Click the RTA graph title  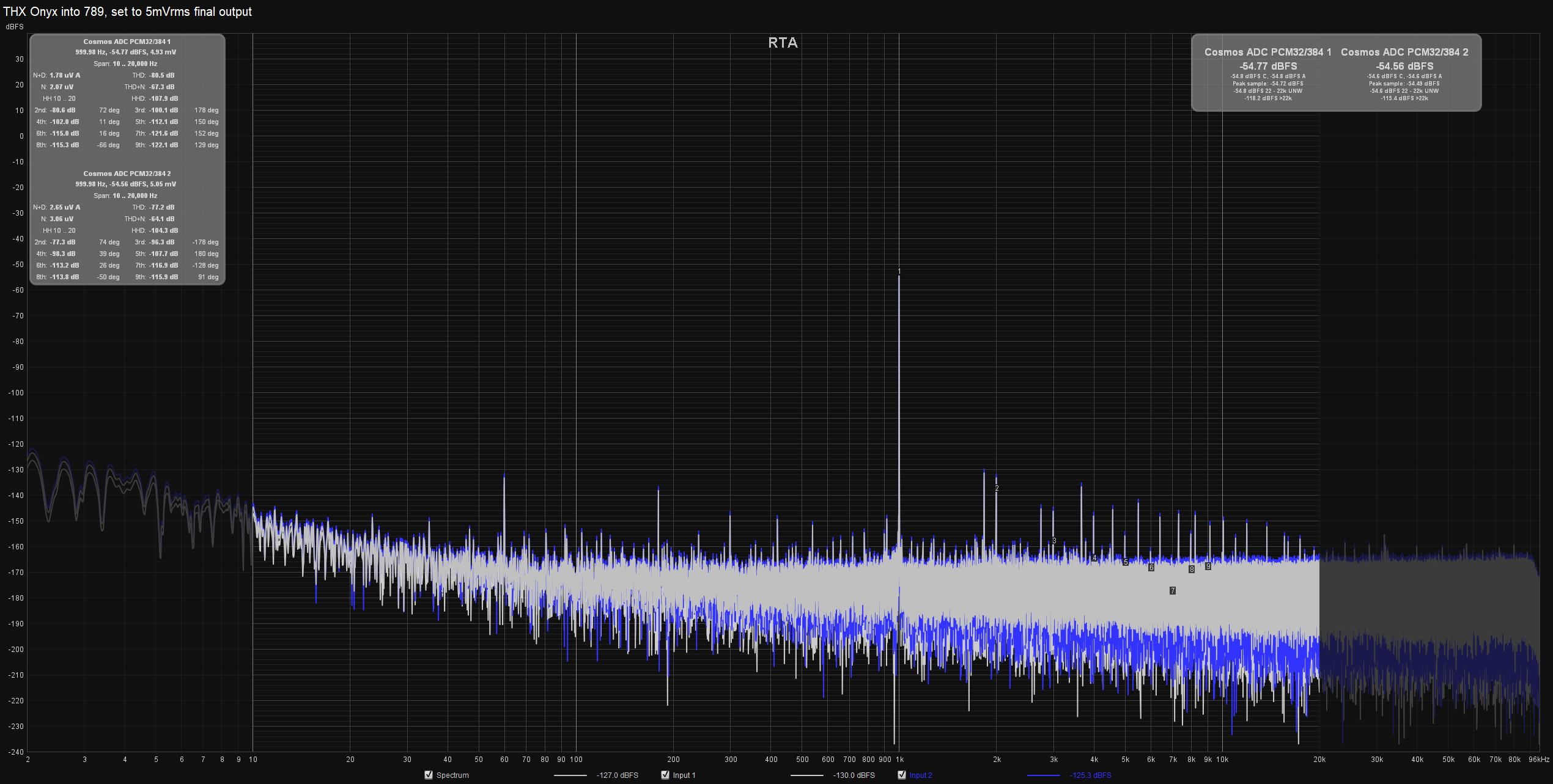[783, 43]
